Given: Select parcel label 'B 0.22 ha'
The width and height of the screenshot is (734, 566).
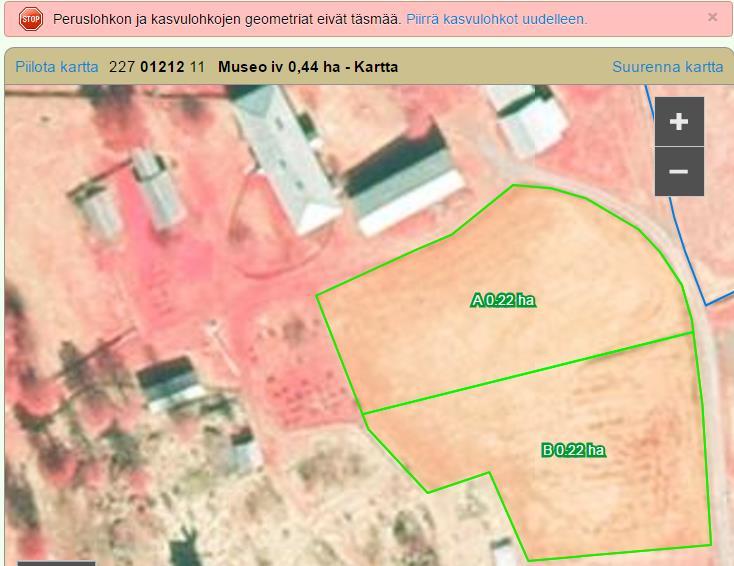Looking at the screenshot, I should coord(573,450).
